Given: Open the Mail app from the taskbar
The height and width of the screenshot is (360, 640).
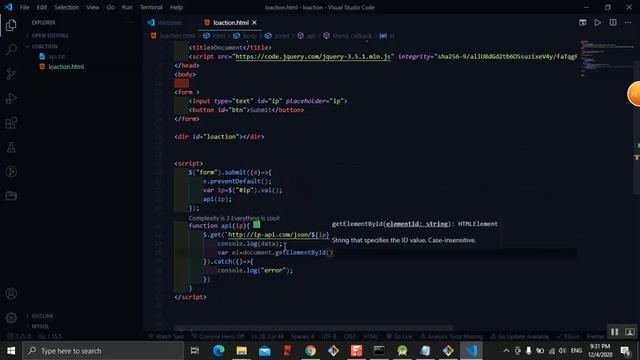Looking at the screenshot, I should tap(264, 351).
